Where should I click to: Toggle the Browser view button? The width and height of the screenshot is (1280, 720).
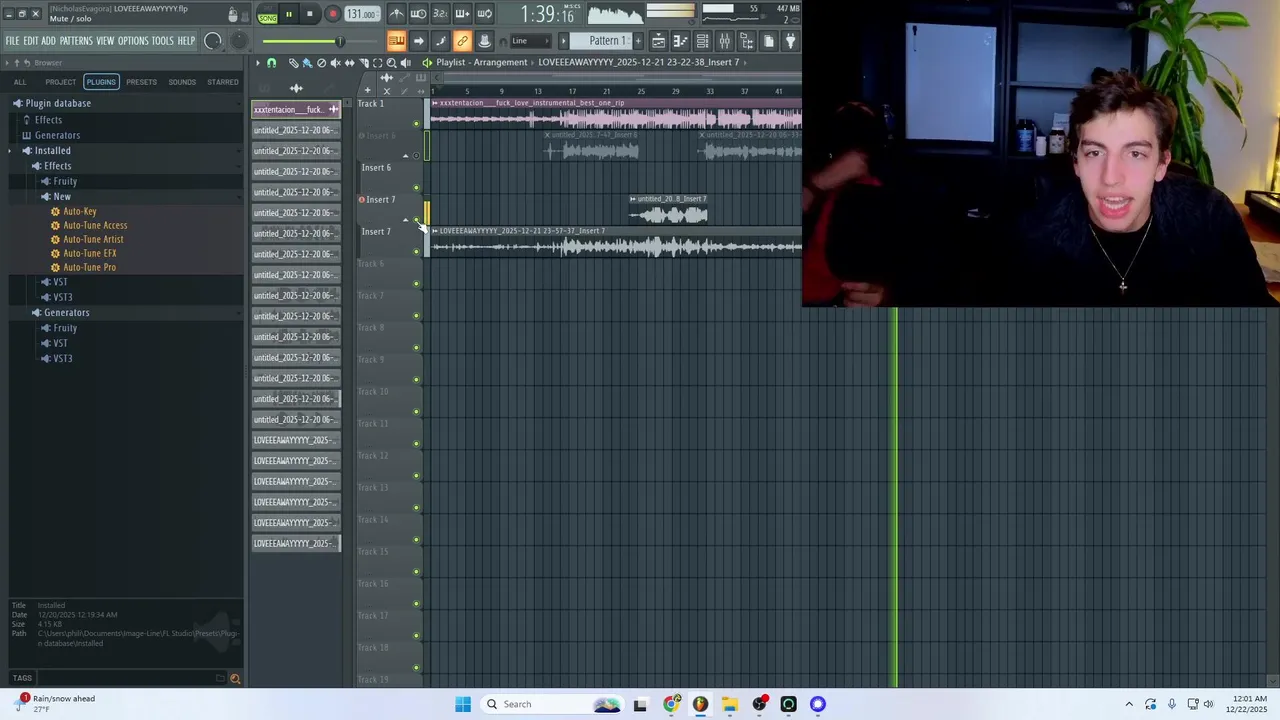pos(747,41)
